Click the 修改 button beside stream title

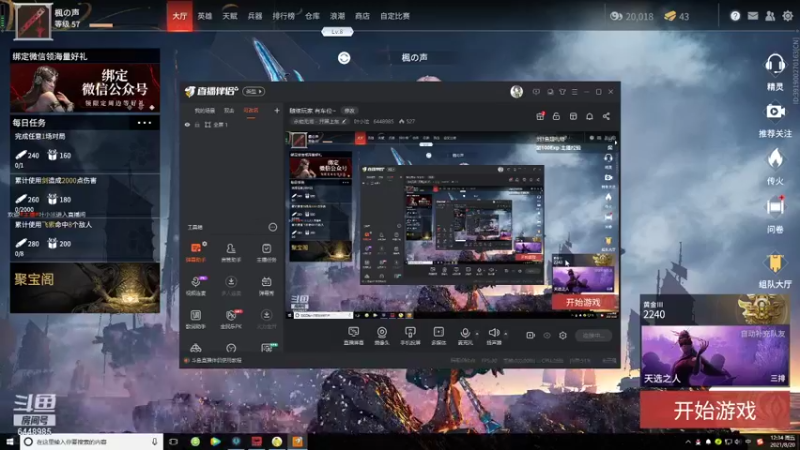(x=349, y=111)
